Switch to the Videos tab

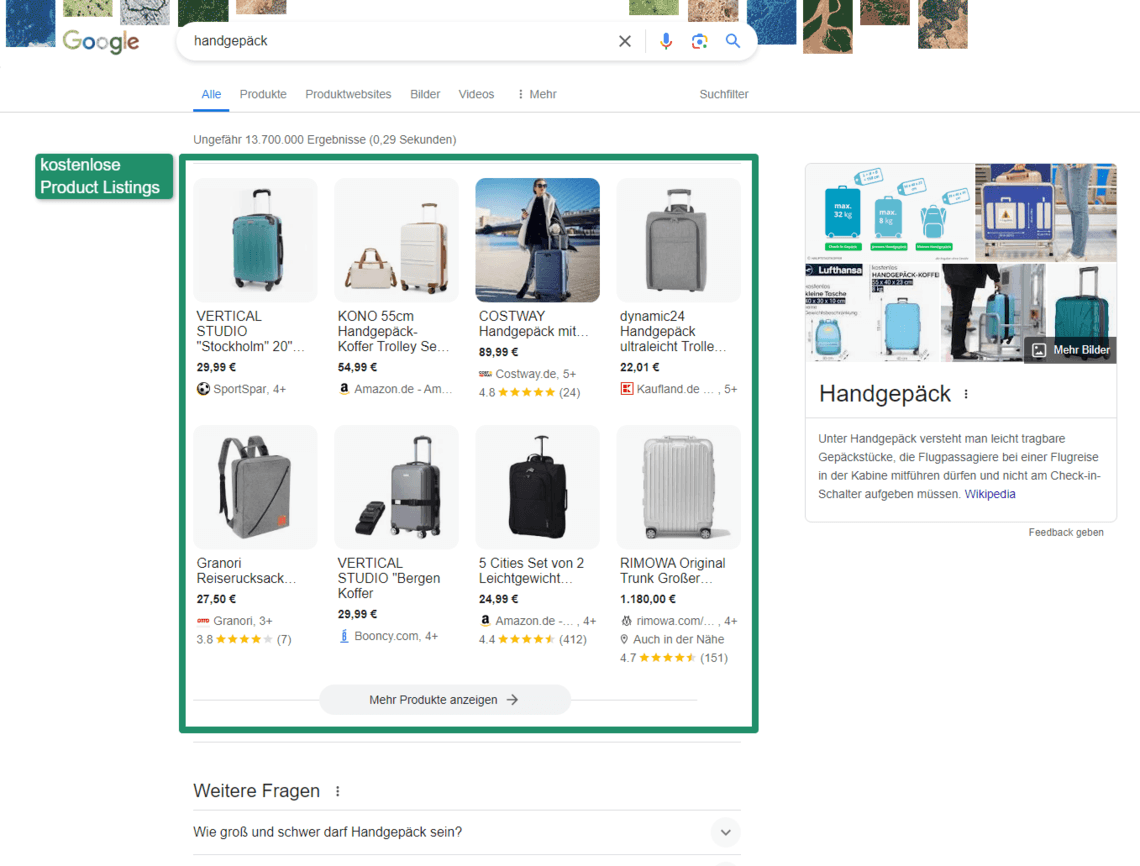coord(476,95)
